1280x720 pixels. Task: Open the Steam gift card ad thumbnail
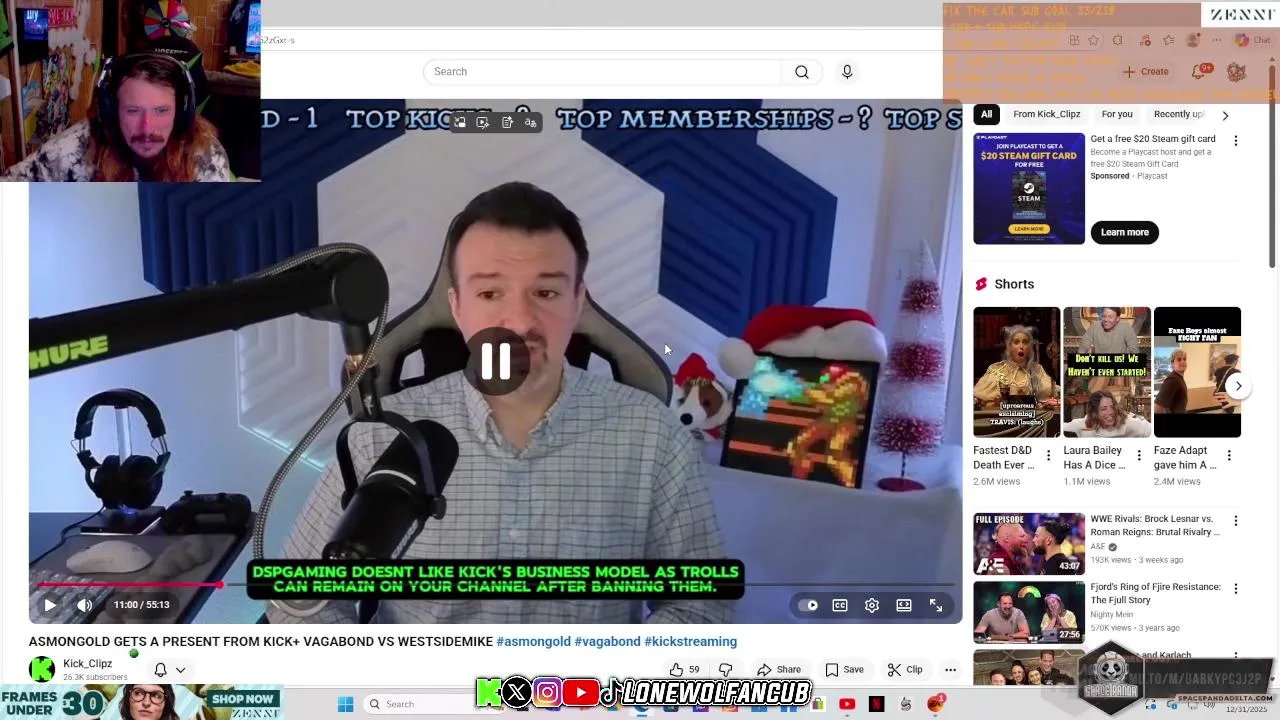1029,188
